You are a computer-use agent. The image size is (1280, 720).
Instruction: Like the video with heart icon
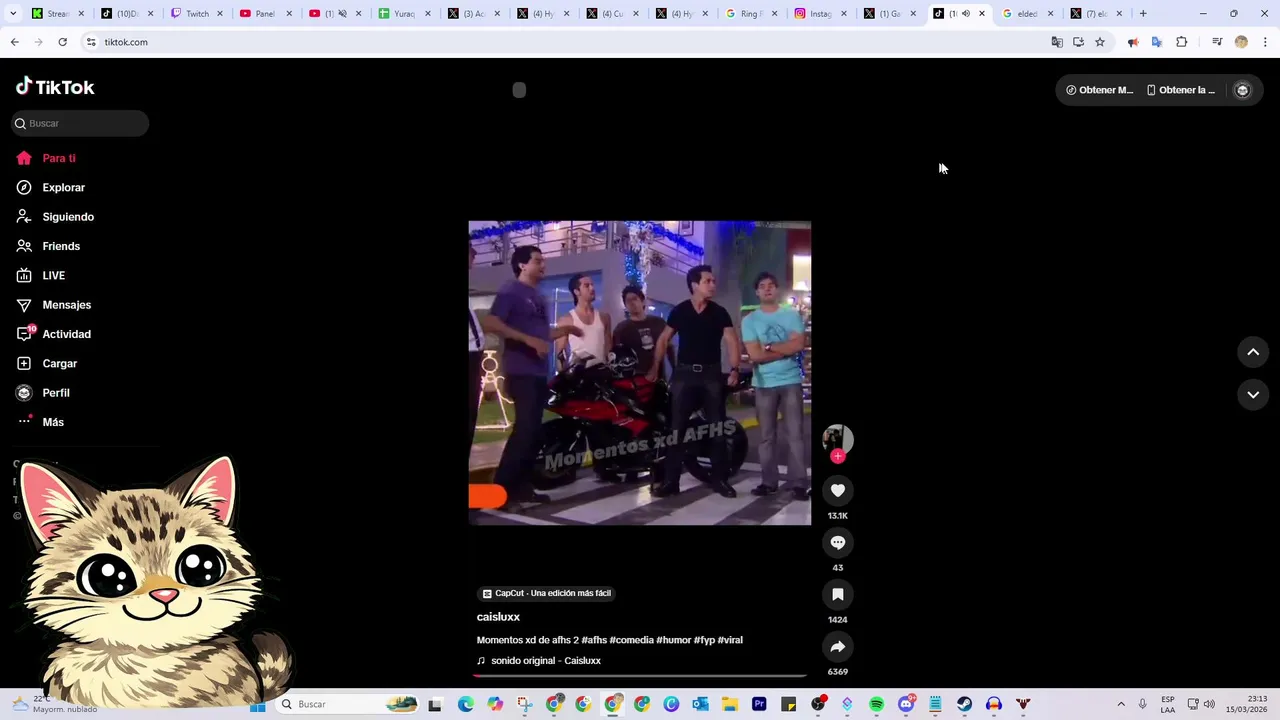coord(838,490)
